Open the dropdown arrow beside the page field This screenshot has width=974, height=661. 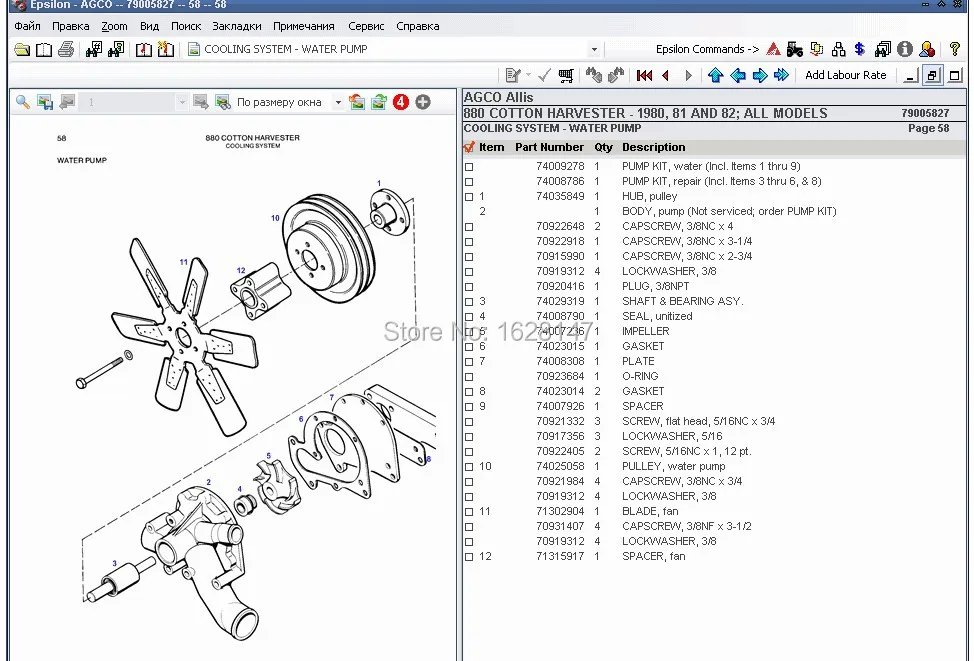[181, 101]
